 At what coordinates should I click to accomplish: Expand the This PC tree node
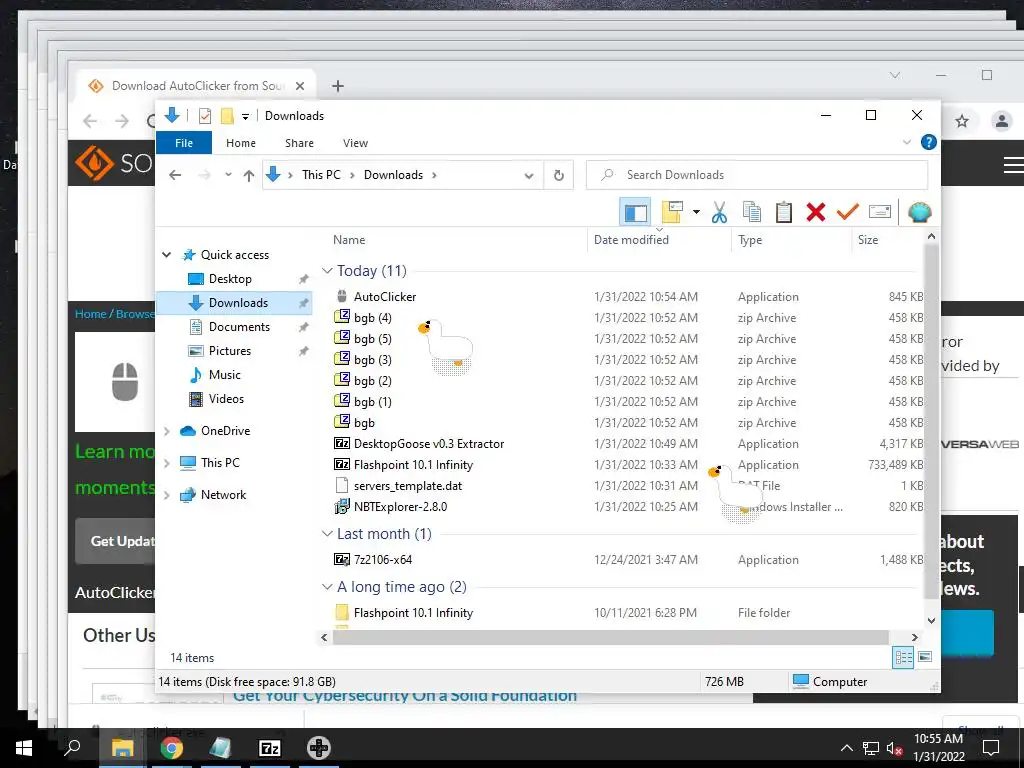click(167, 463)
